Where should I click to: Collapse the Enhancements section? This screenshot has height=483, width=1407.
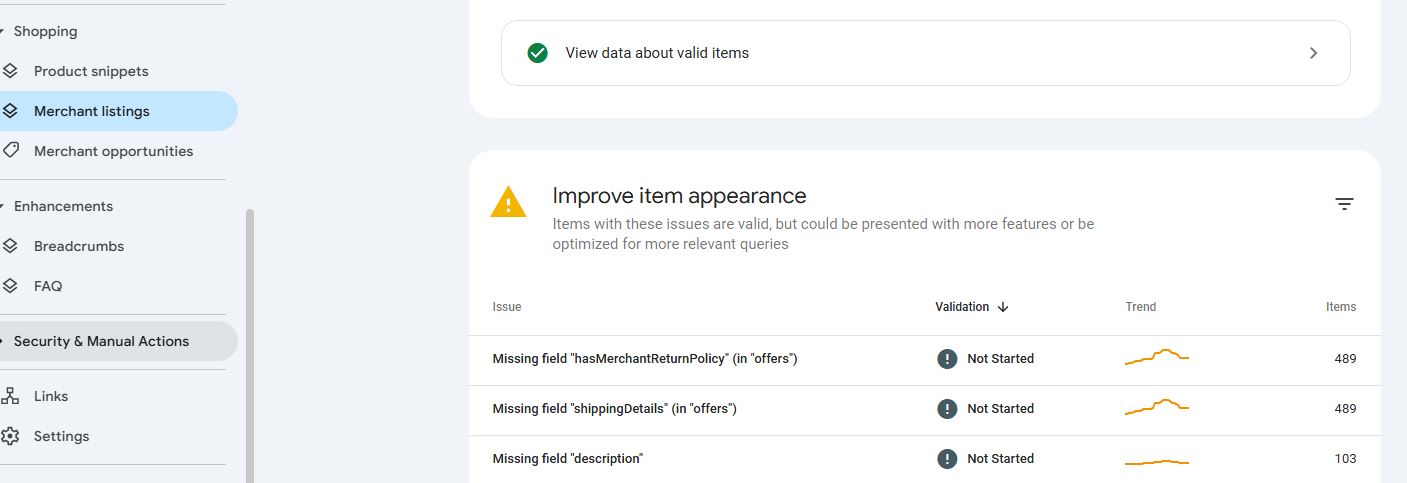click(3, 206)
